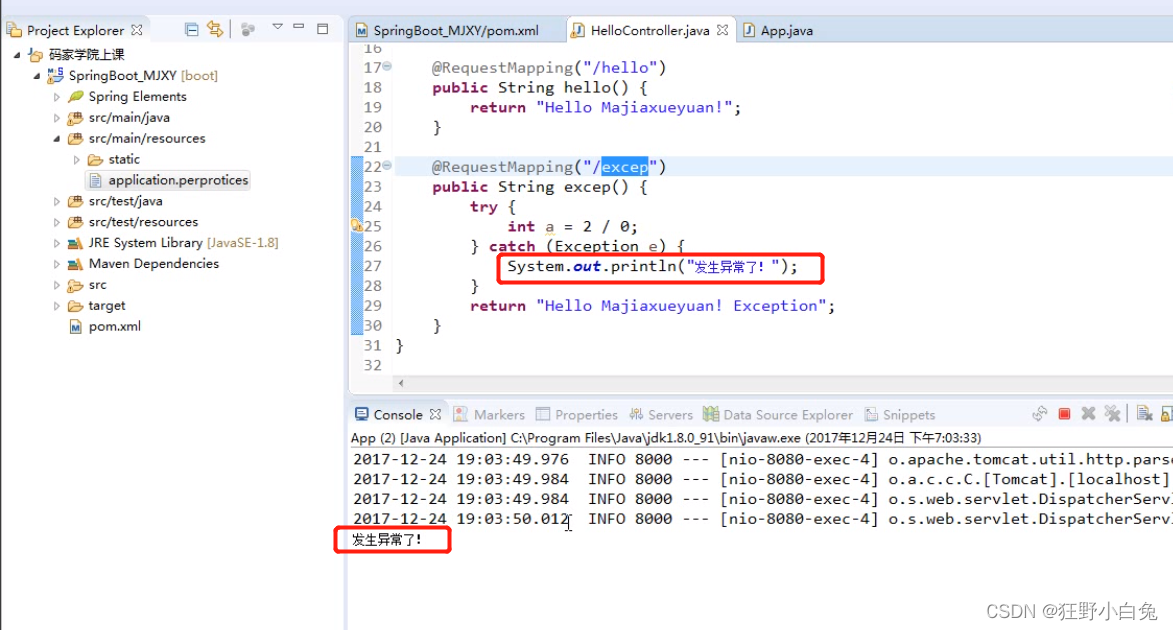
Task: Click the static folder icon
Action: click(x=95, y=159)
